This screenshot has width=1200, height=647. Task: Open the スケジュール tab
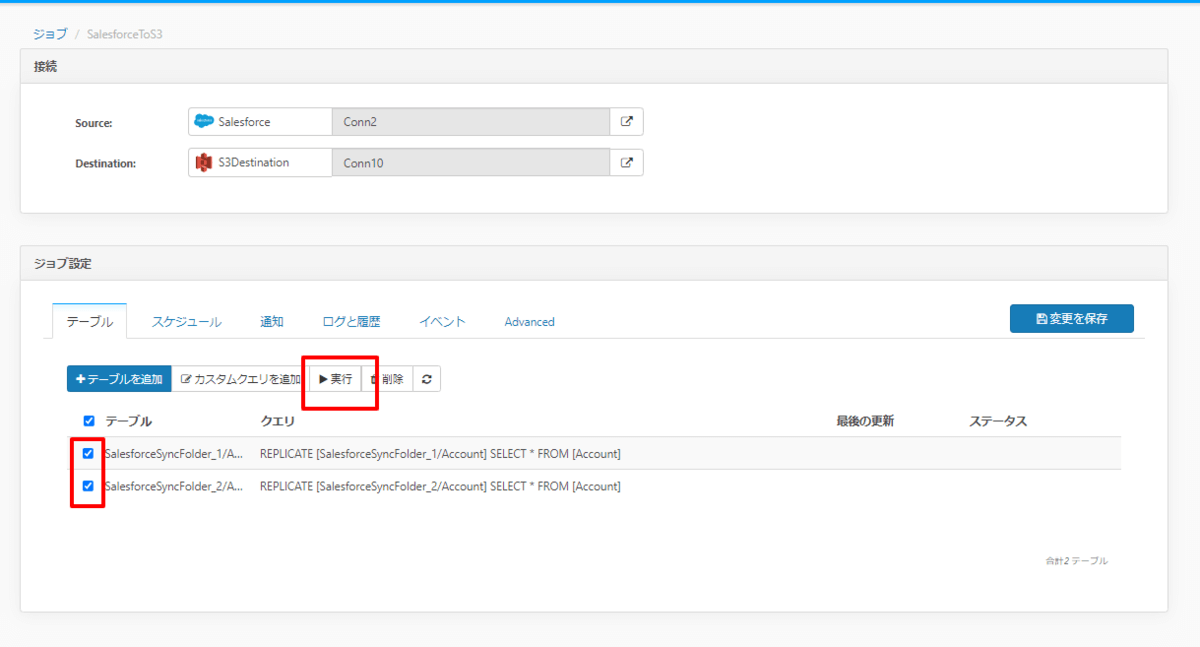pyautogui.click(x=187, y=322)
